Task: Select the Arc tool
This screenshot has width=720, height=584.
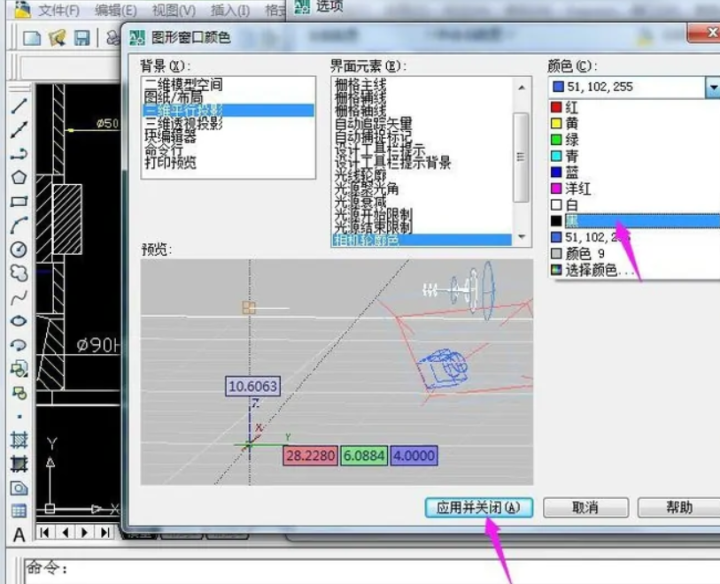Action: click(x=19, y=225)
